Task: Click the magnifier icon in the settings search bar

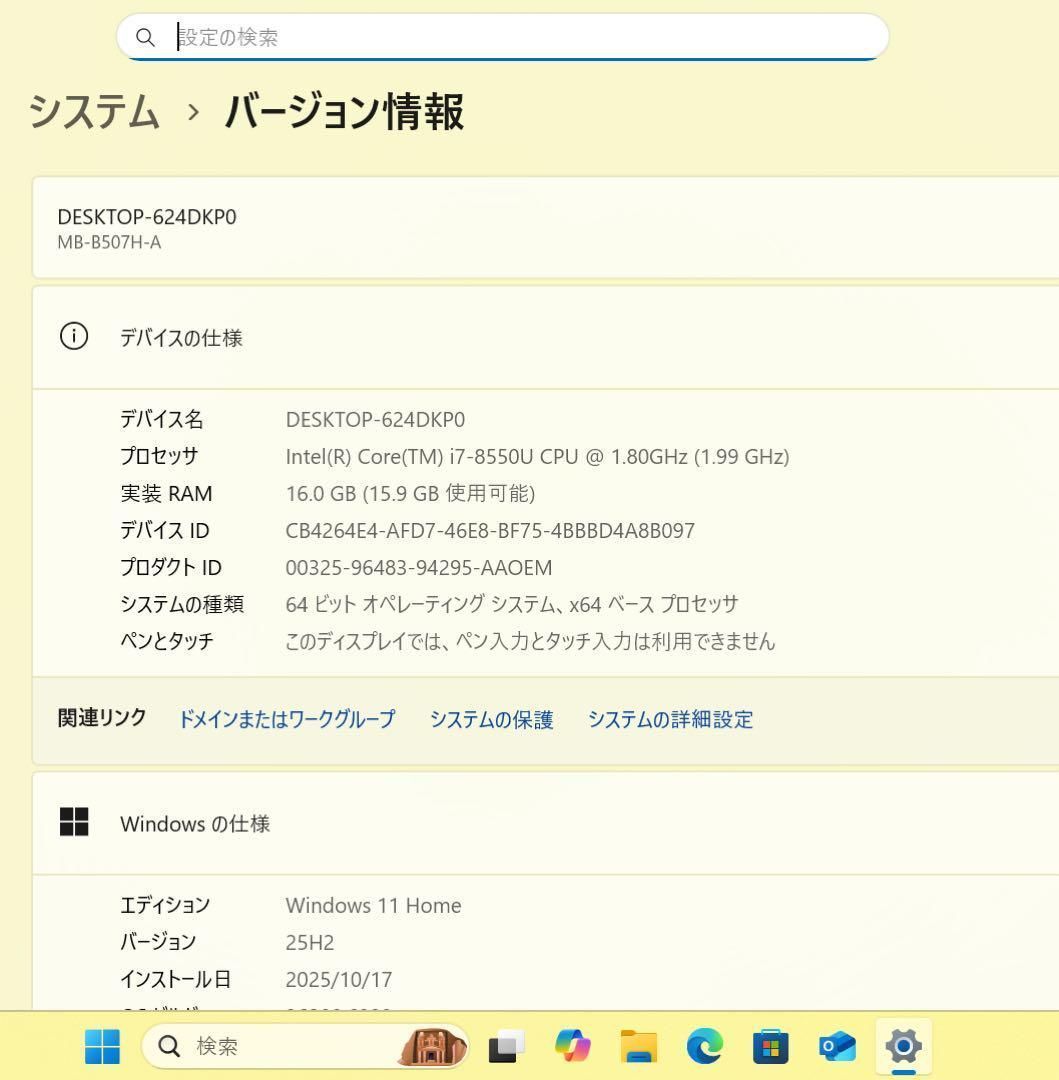Action: pyautogui.click(x=146, y=37)
